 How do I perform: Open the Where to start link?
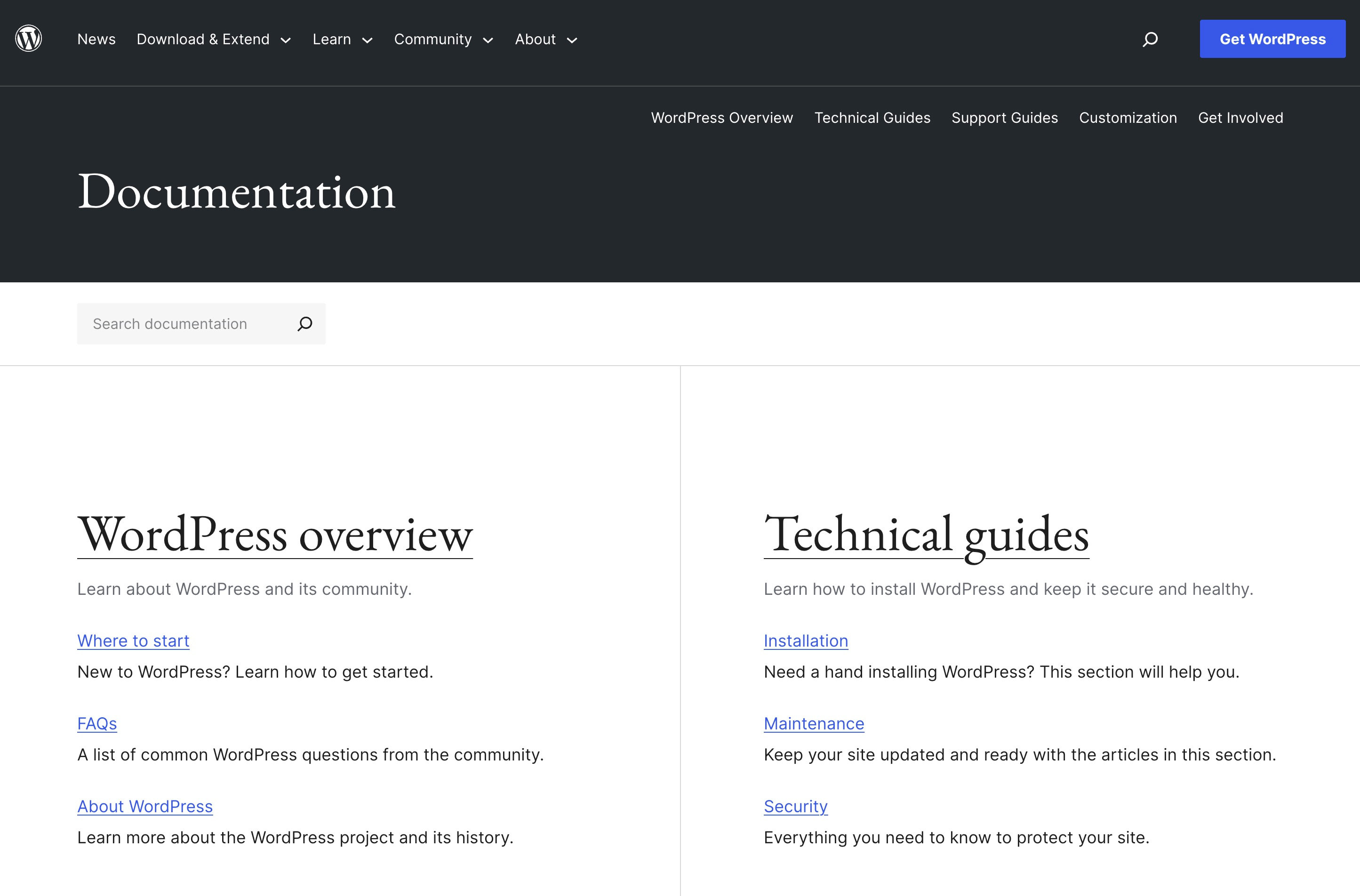(133, 640)
